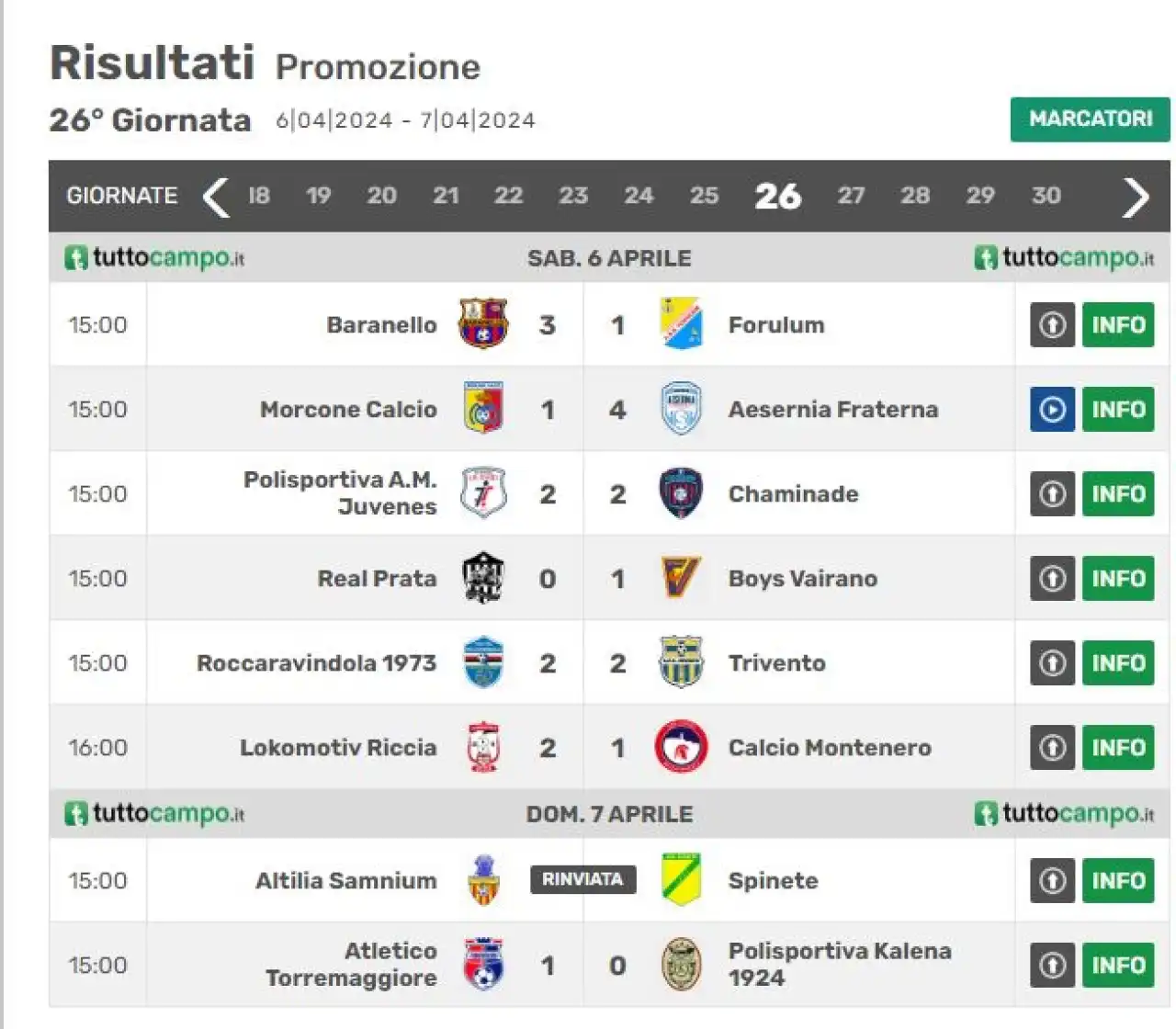Open INFO for Lokomotiv Riccia match

point(1118,747)
